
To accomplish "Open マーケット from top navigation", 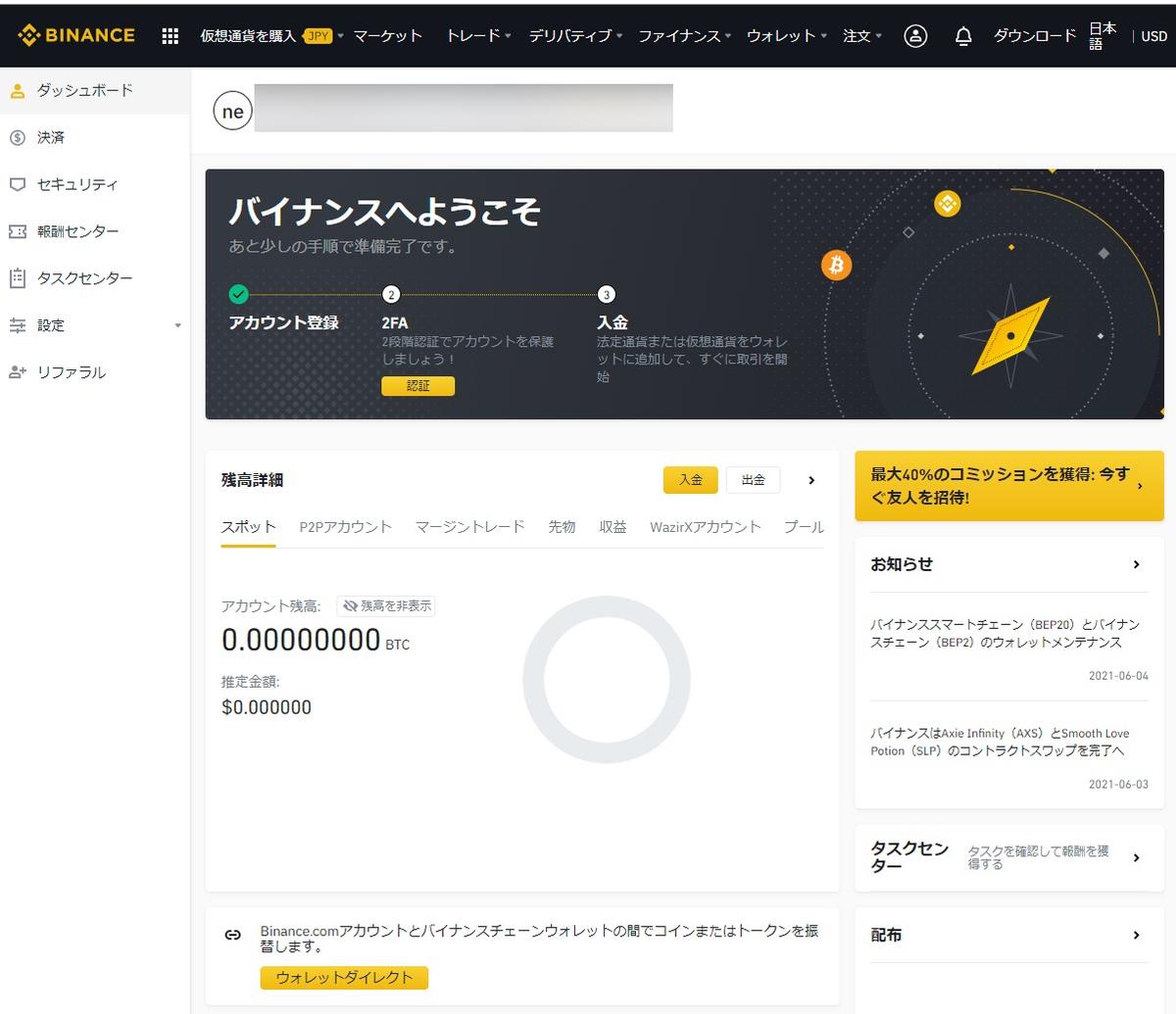I will coord(387,35).
